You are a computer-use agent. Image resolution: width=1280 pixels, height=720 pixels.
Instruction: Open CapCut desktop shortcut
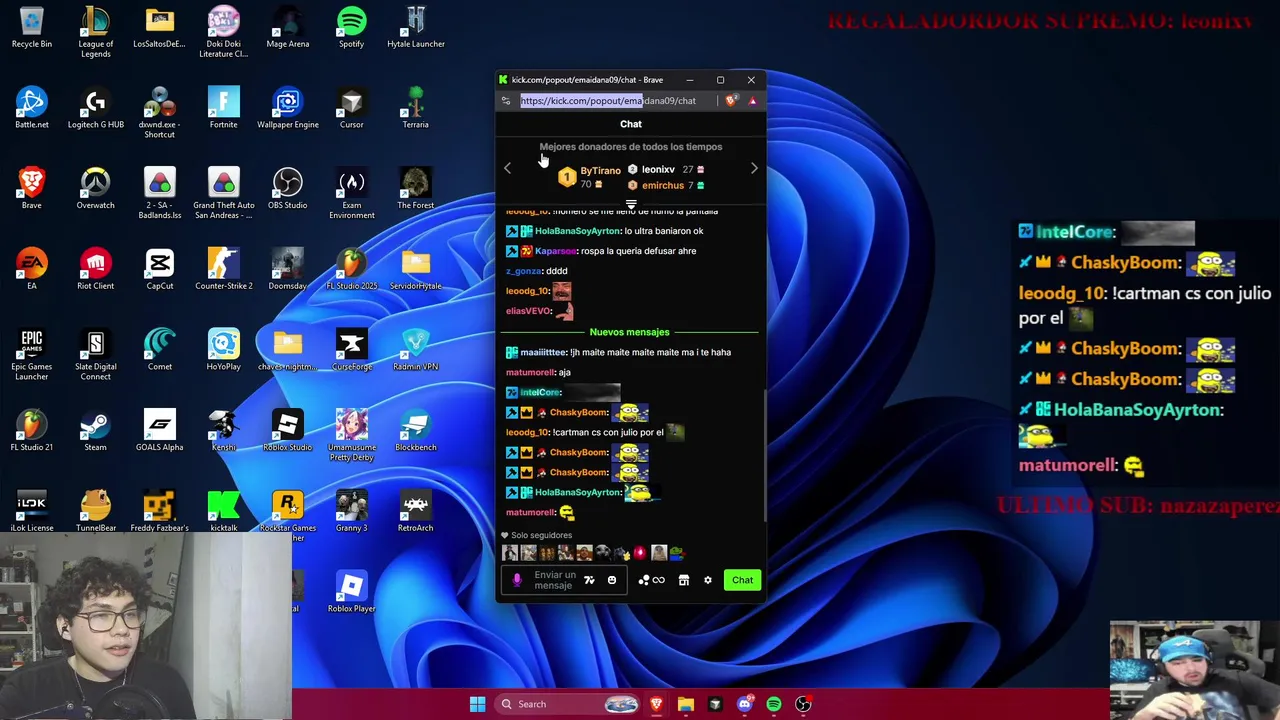160,269
